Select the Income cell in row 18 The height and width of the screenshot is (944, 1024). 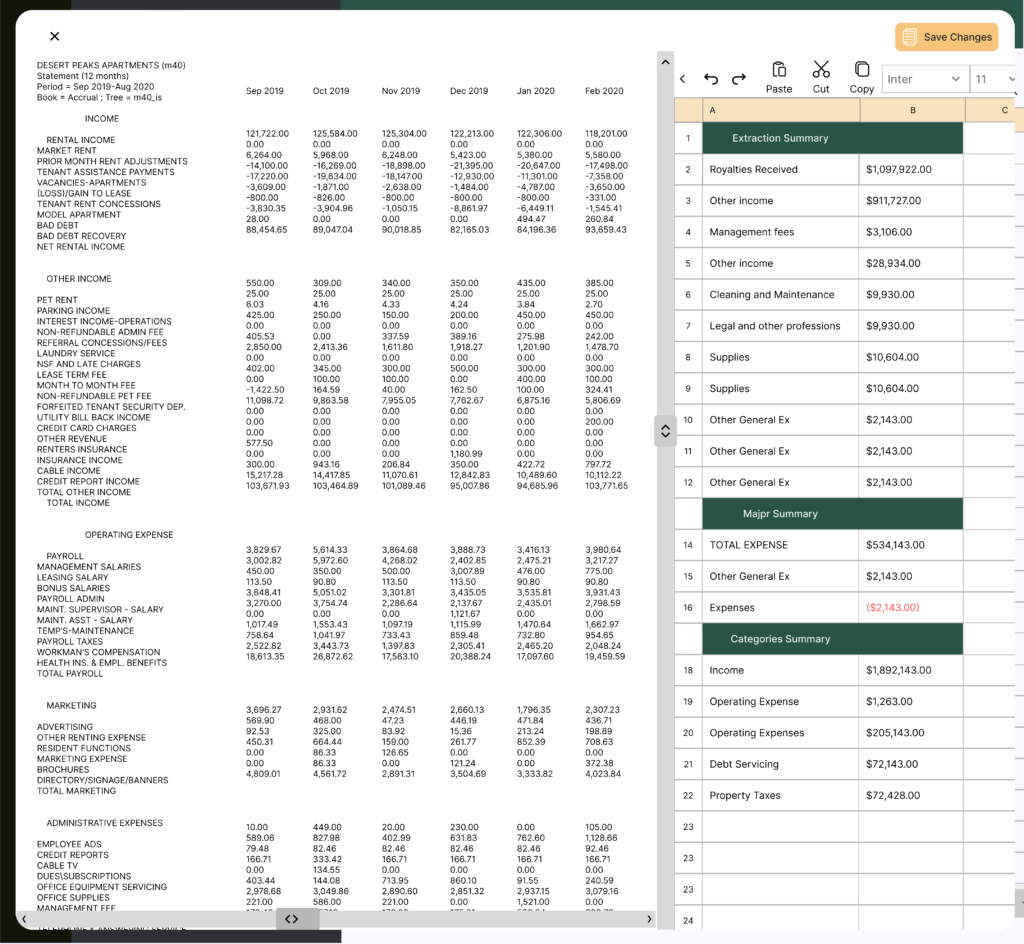tap(780, 670)
